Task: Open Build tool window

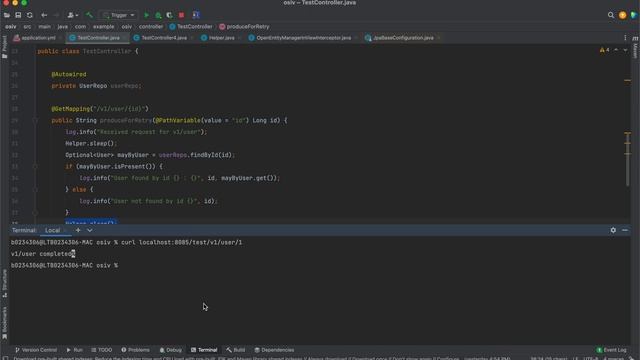Action: 236,350
